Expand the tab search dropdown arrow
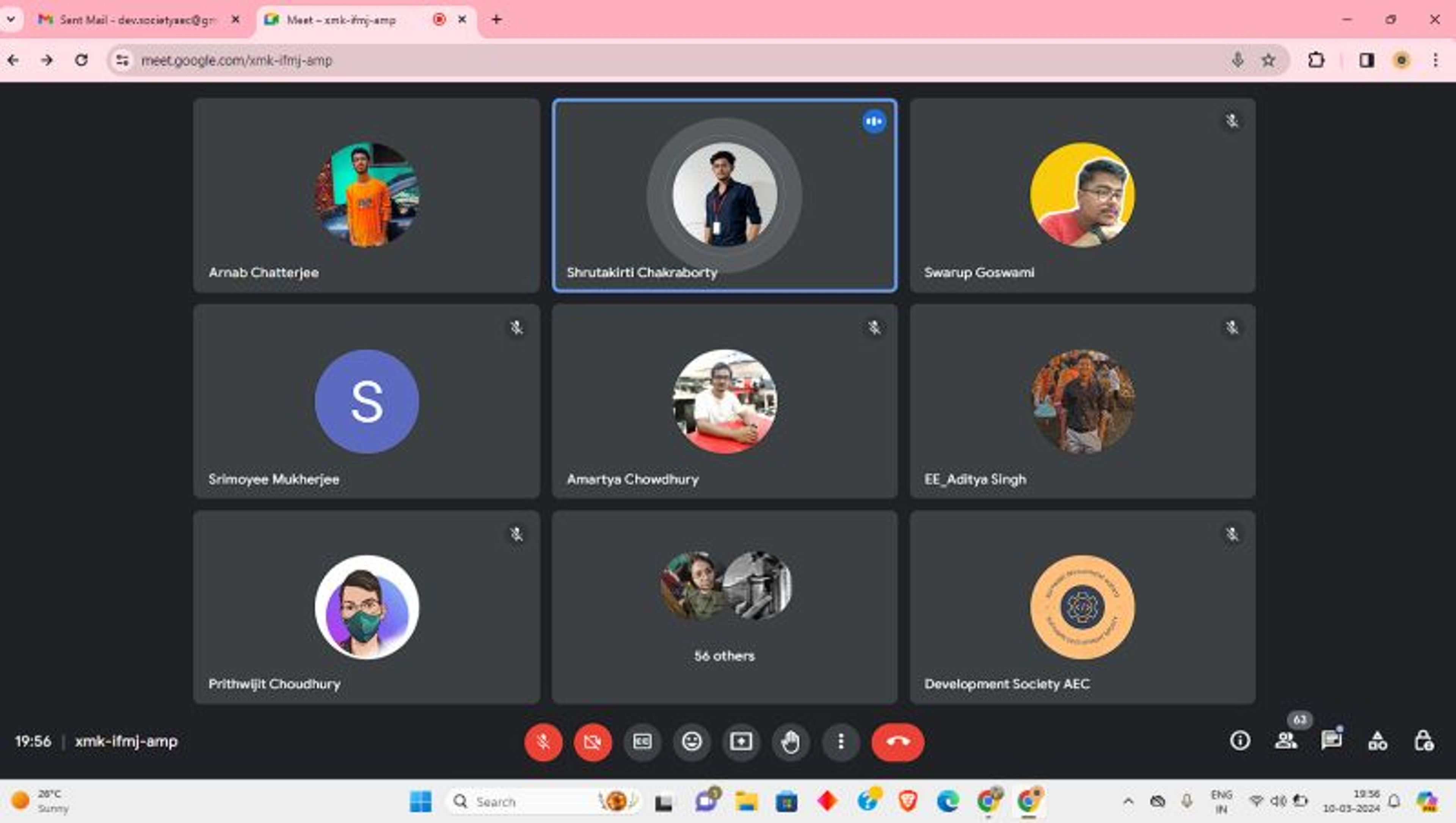This screenshot has height=823, width=1456. click(x=11, y=19)
